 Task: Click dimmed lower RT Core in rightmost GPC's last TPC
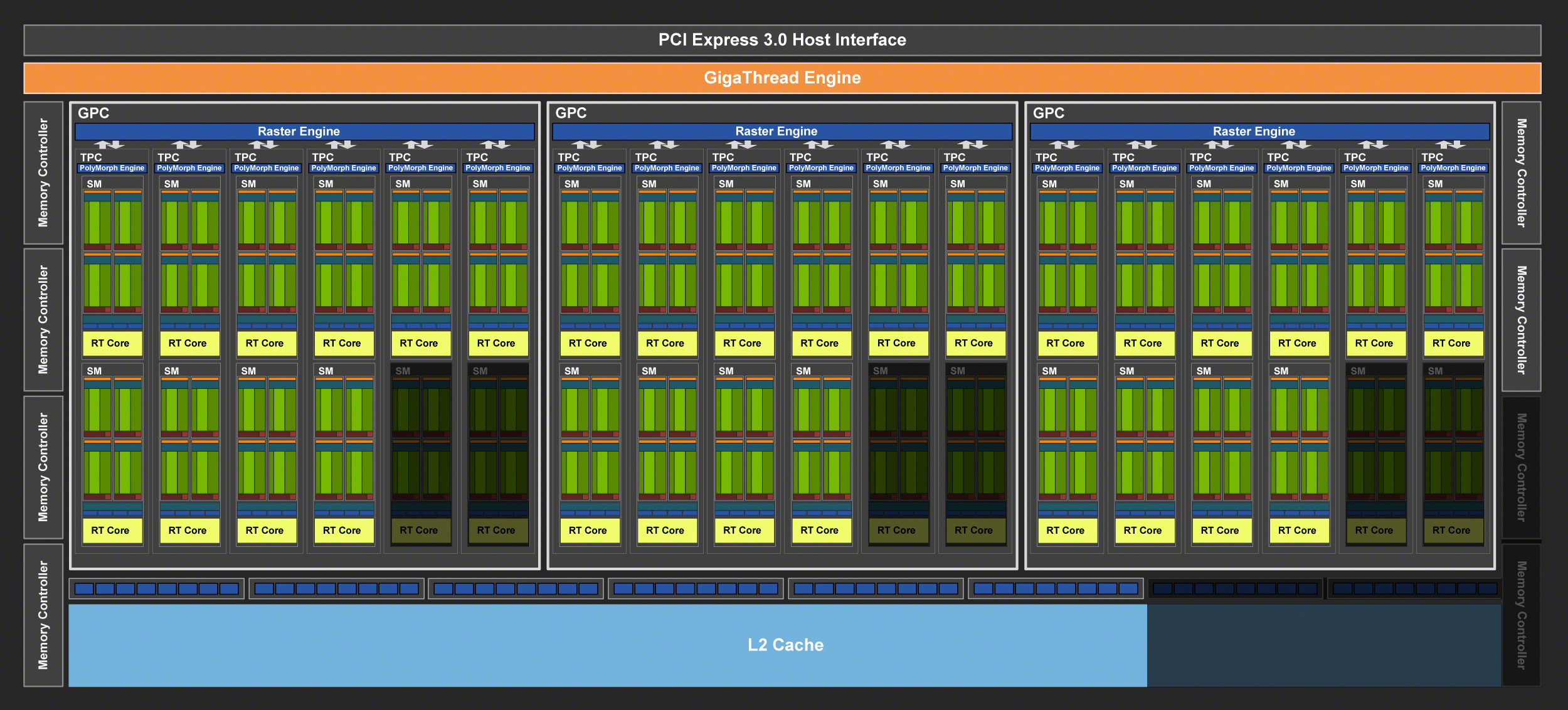1453,530
